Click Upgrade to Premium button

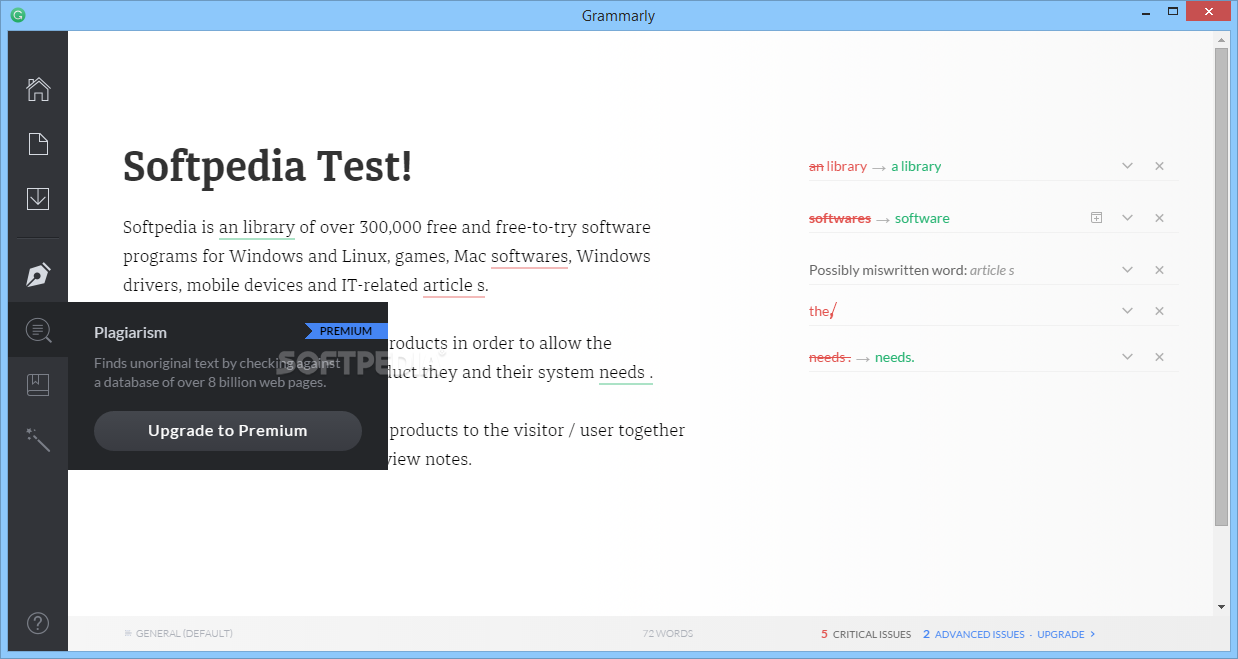(228, 431)
